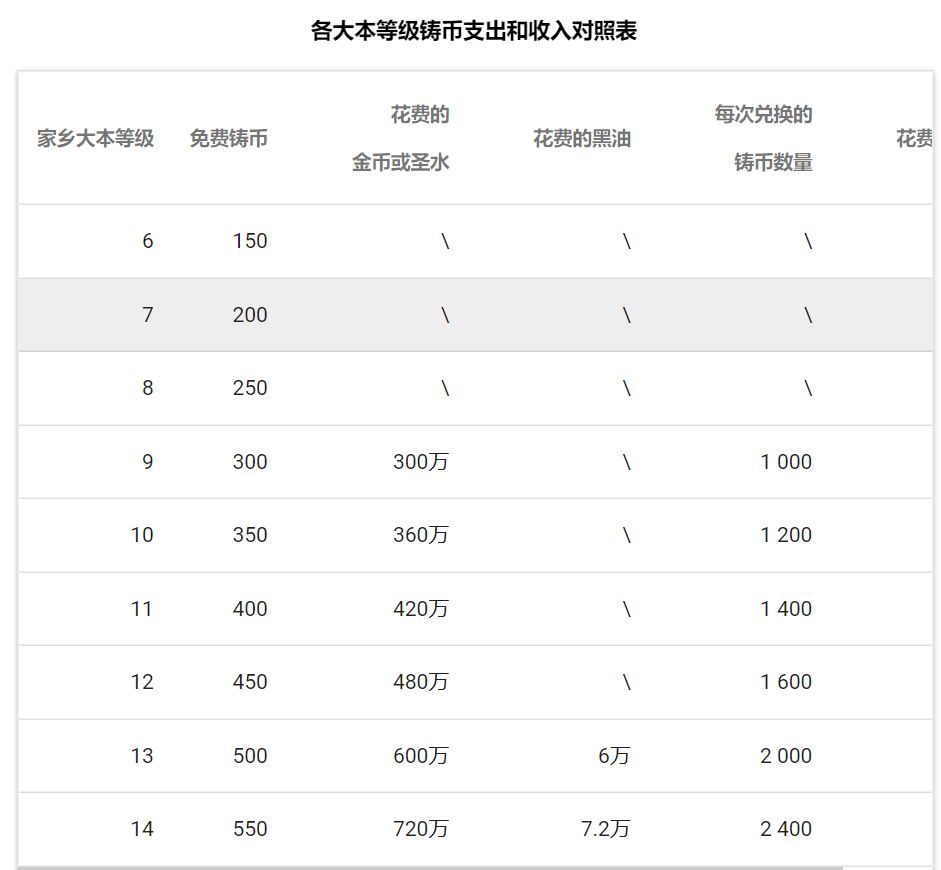Click the table title 各大本等级铸币支出和收入对照表
Image resolution: width=941 pixels, height=870 pixels.
473,31
